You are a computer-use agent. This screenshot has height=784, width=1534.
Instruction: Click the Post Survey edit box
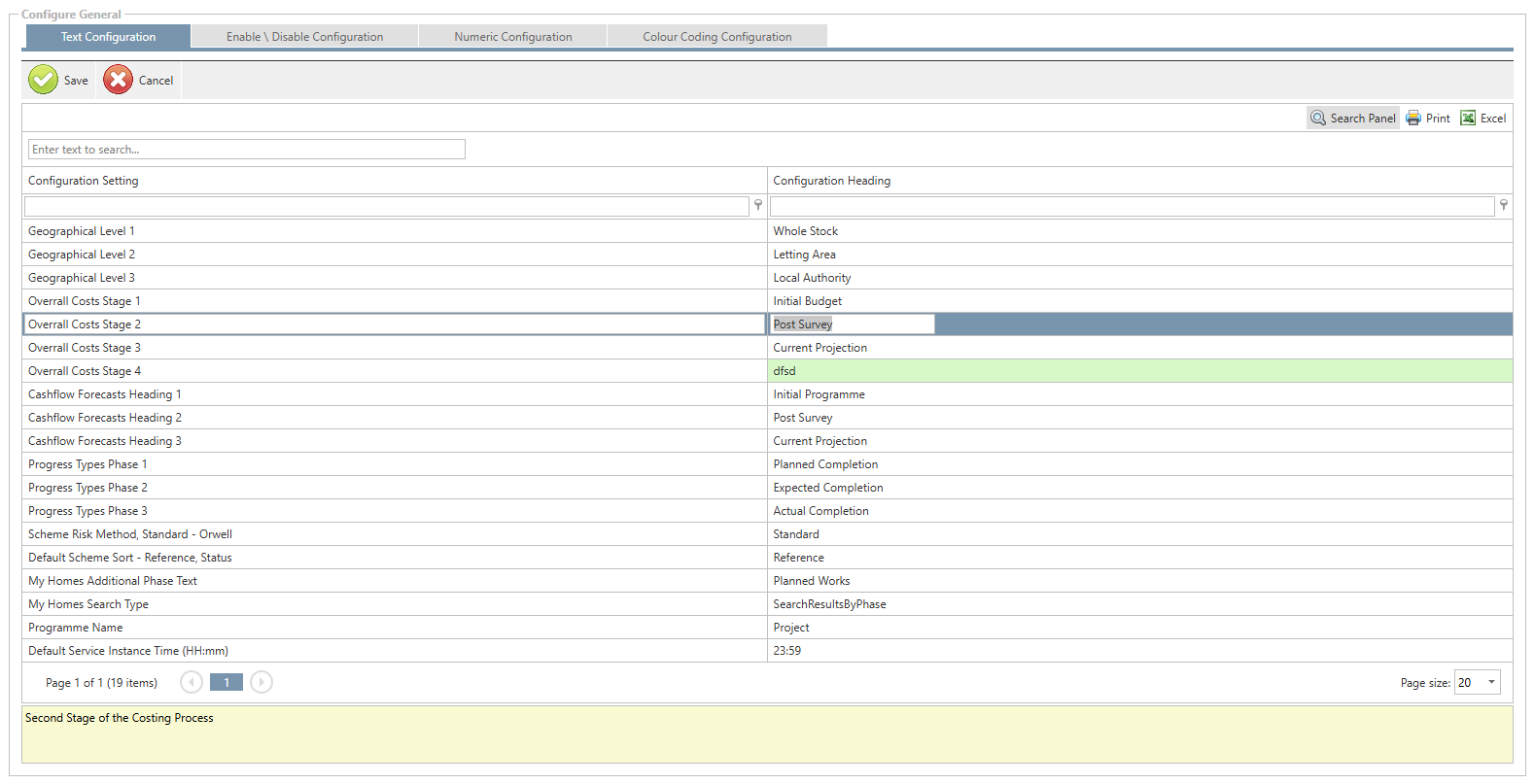852,324
